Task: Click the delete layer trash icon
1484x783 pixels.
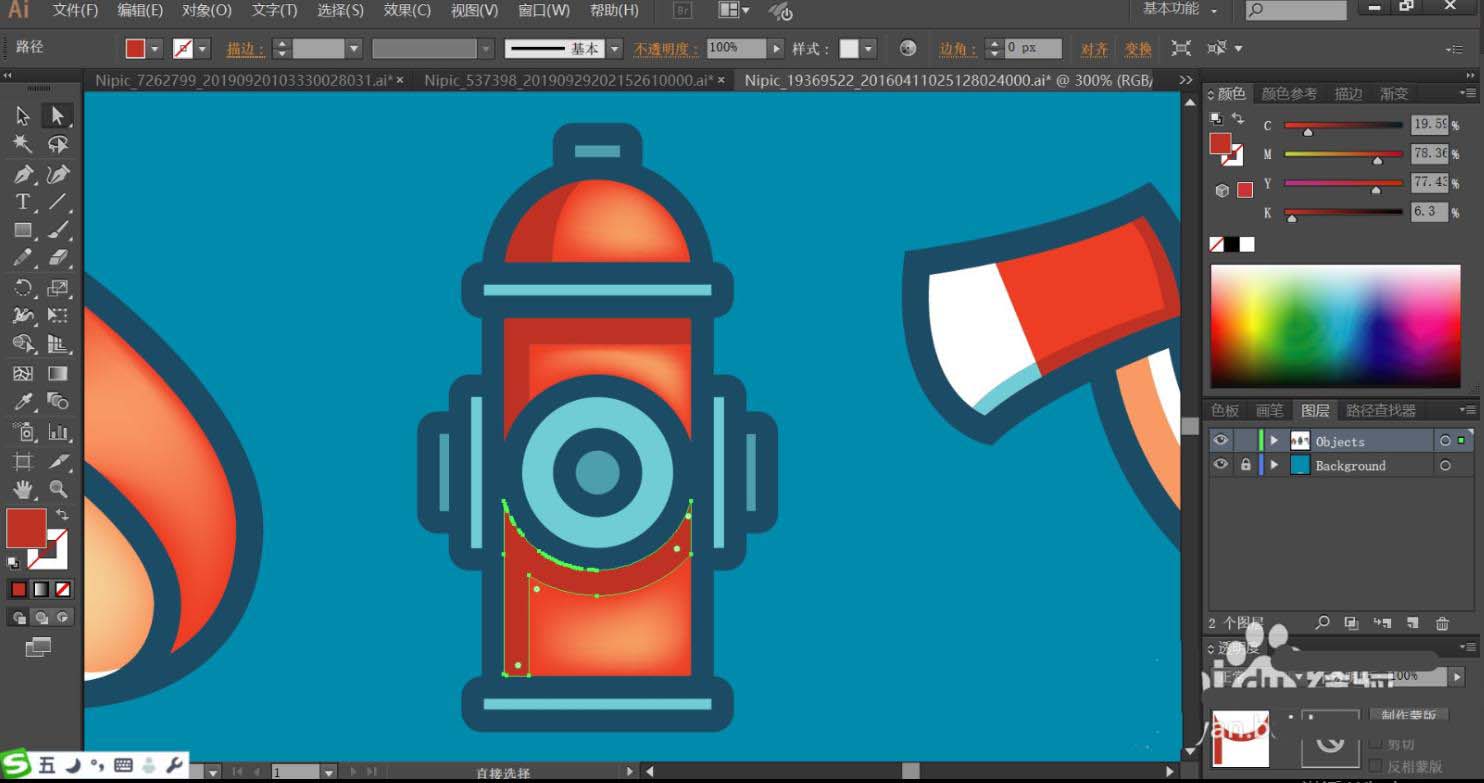Action: point(1442,623)
